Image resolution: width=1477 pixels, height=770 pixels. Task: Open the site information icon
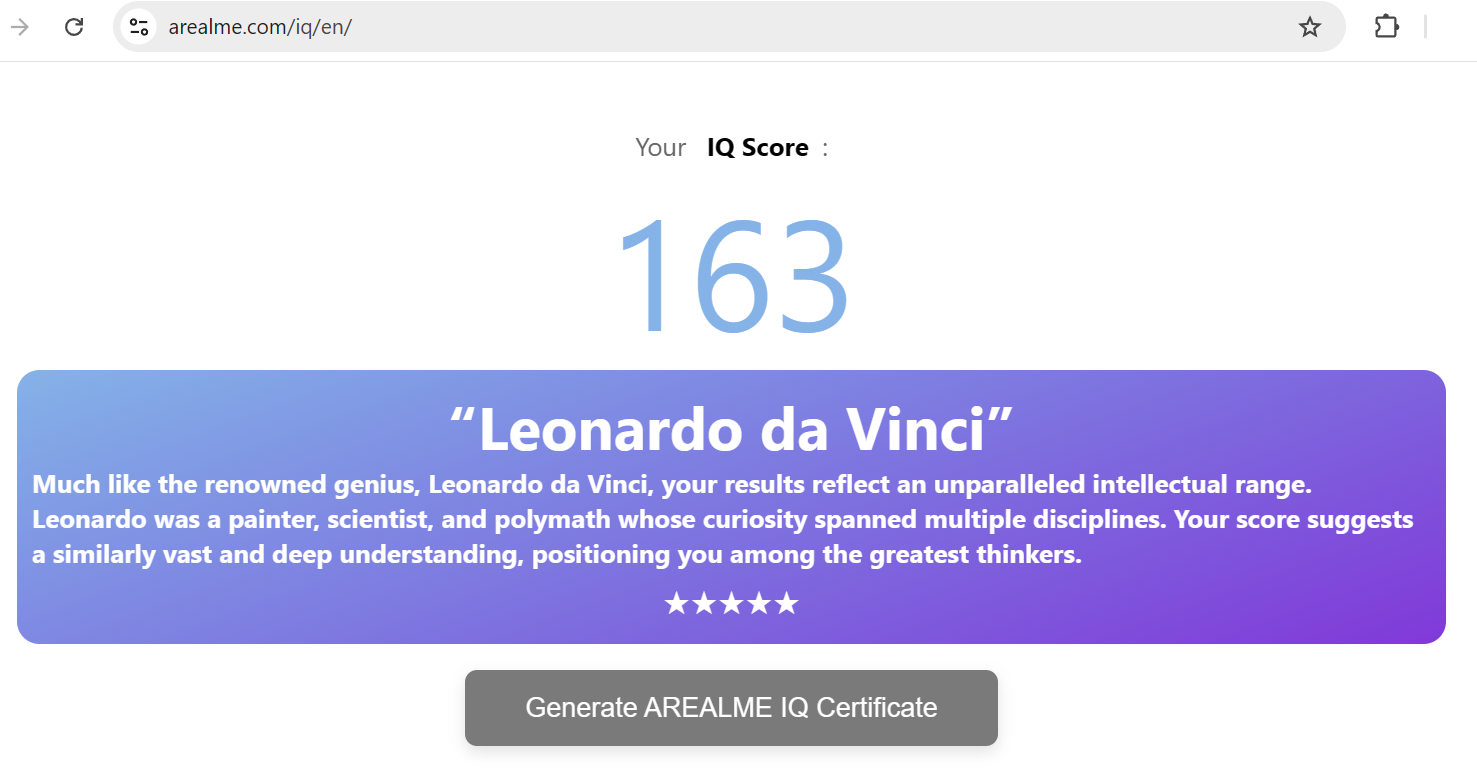coord(139,27)
